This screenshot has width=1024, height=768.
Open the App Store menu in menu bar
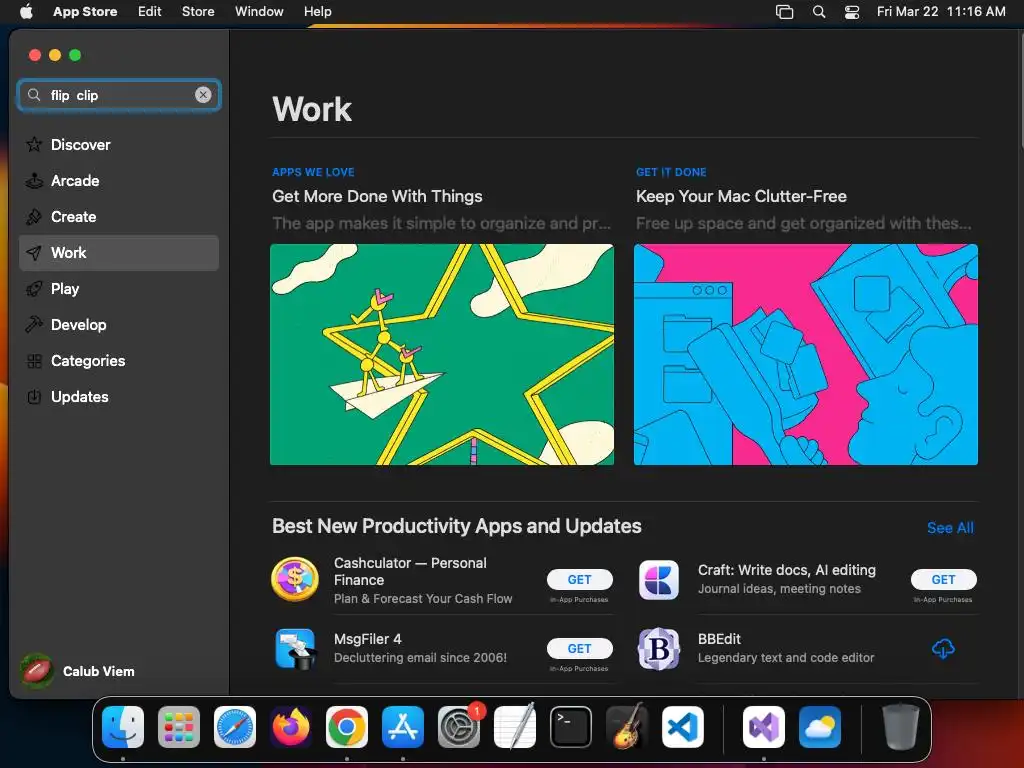[85, 11]
